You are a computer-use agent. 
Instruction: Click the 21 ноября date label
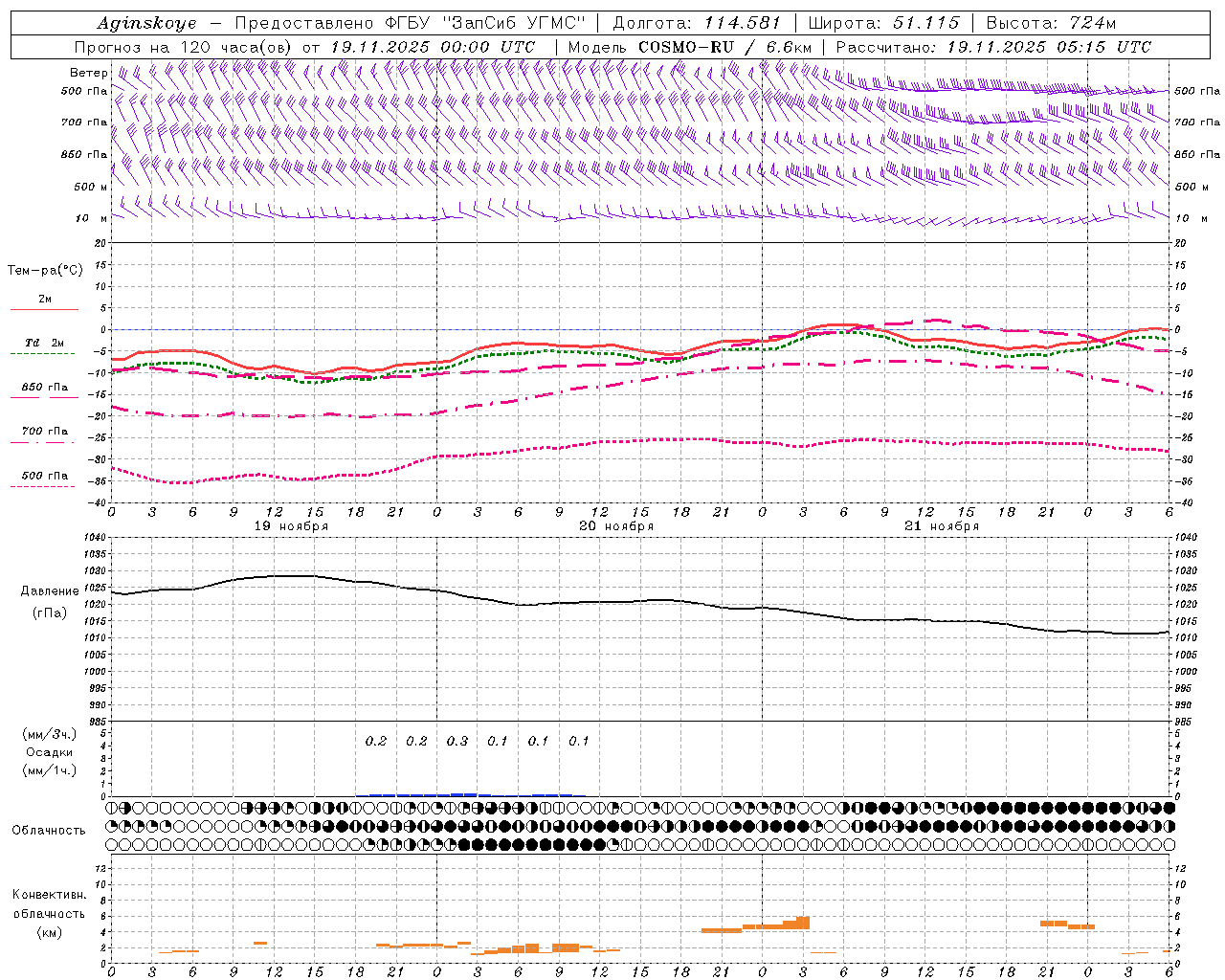[x=942, y=525]
